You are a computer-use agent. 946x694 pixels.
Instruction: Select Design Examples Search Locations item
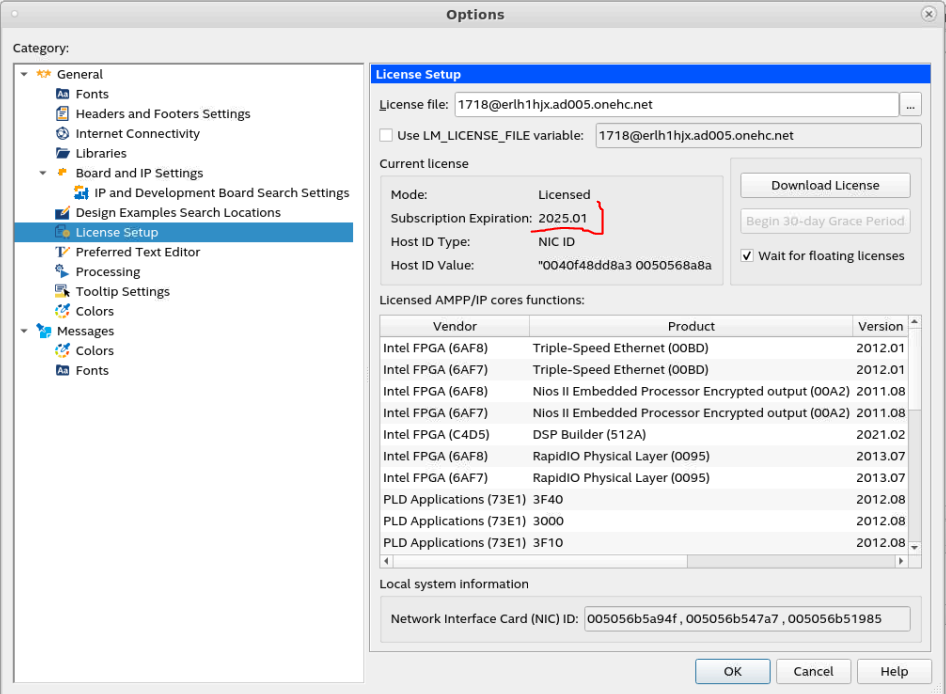(178, 213)
